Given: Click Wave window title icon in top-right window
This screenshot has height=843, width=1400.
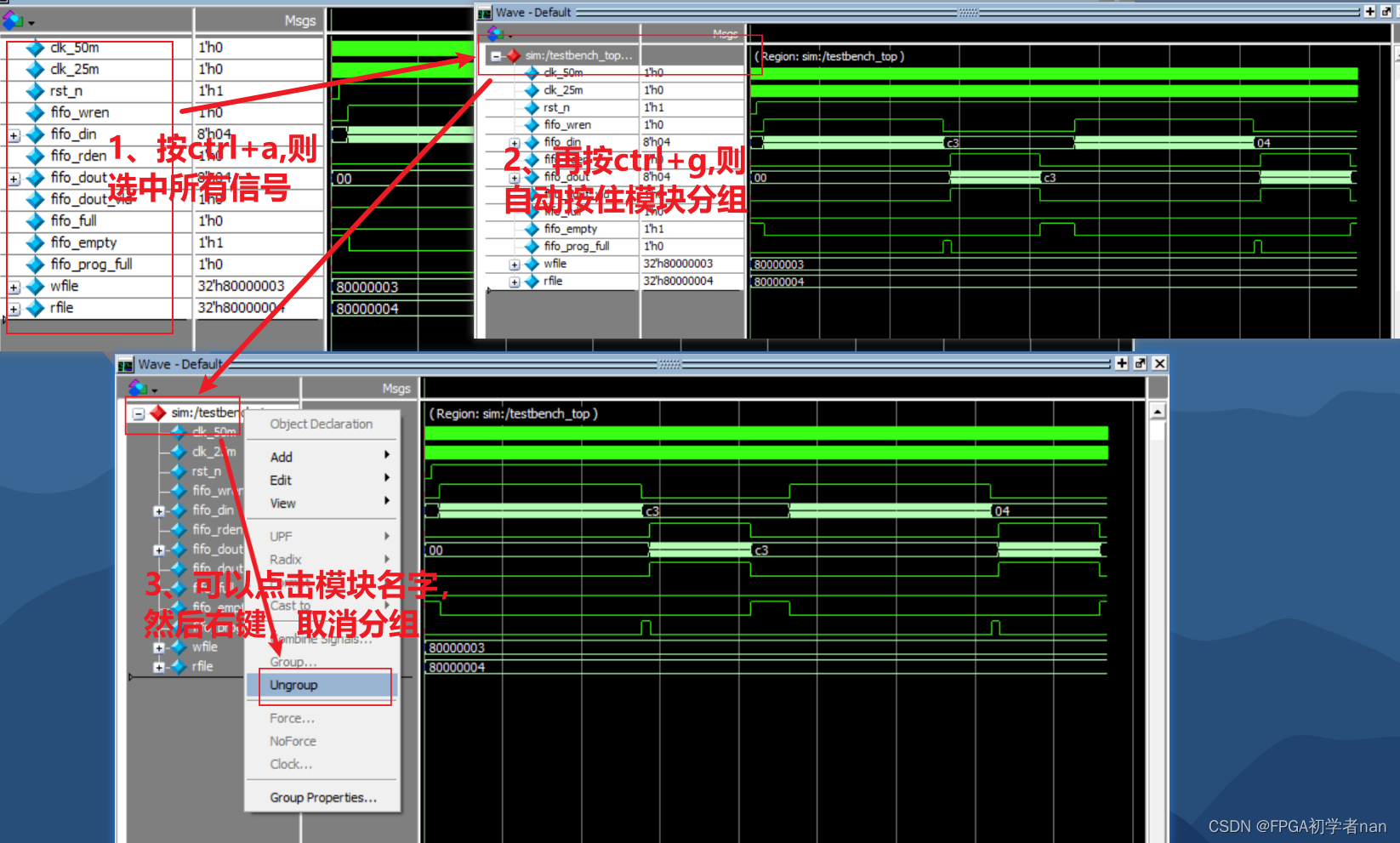Looking at the screenshot, I should coord(485,13).
